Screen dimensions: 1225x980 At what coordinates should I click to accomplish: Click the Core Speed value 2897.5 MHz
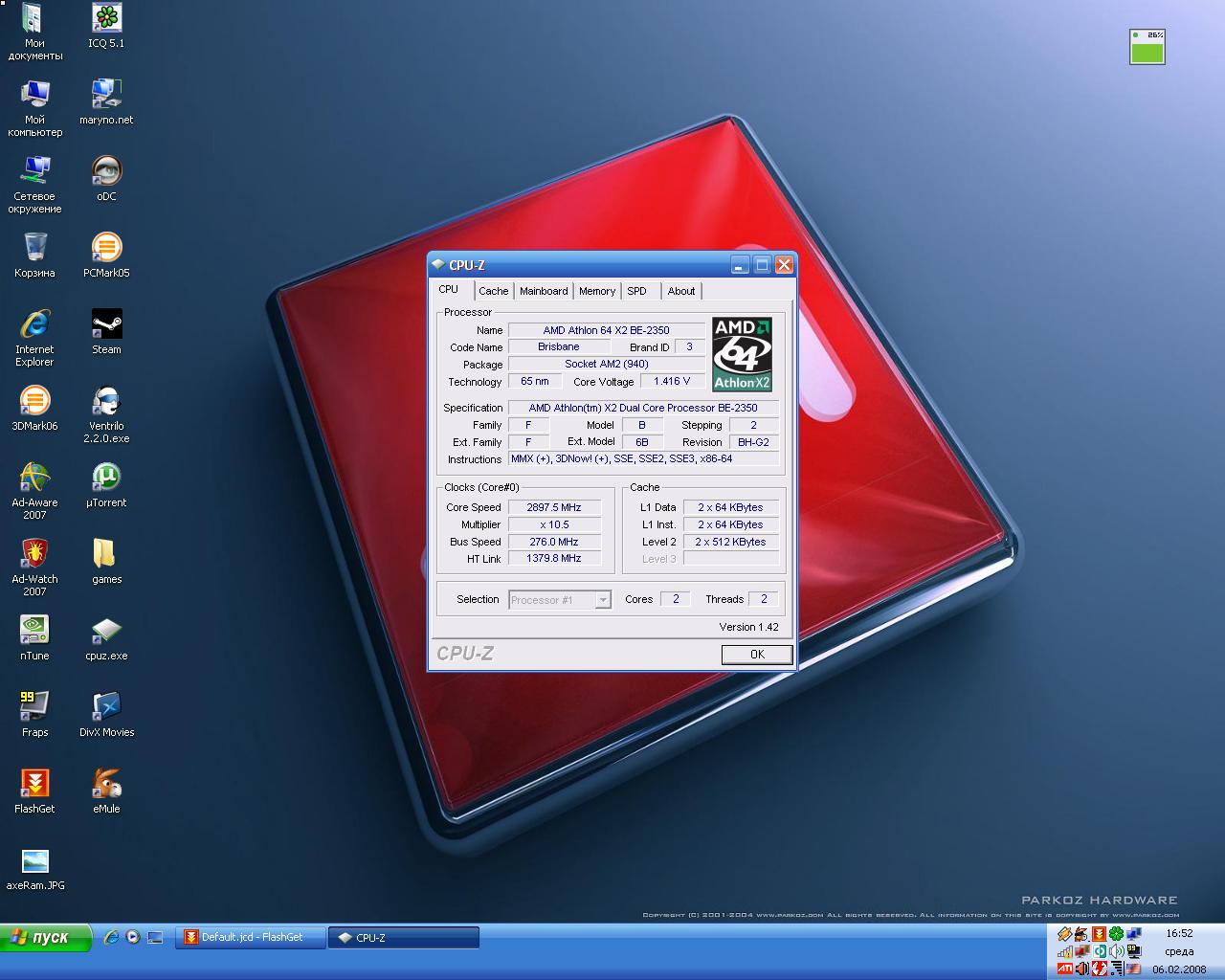[x=554, y=507]
